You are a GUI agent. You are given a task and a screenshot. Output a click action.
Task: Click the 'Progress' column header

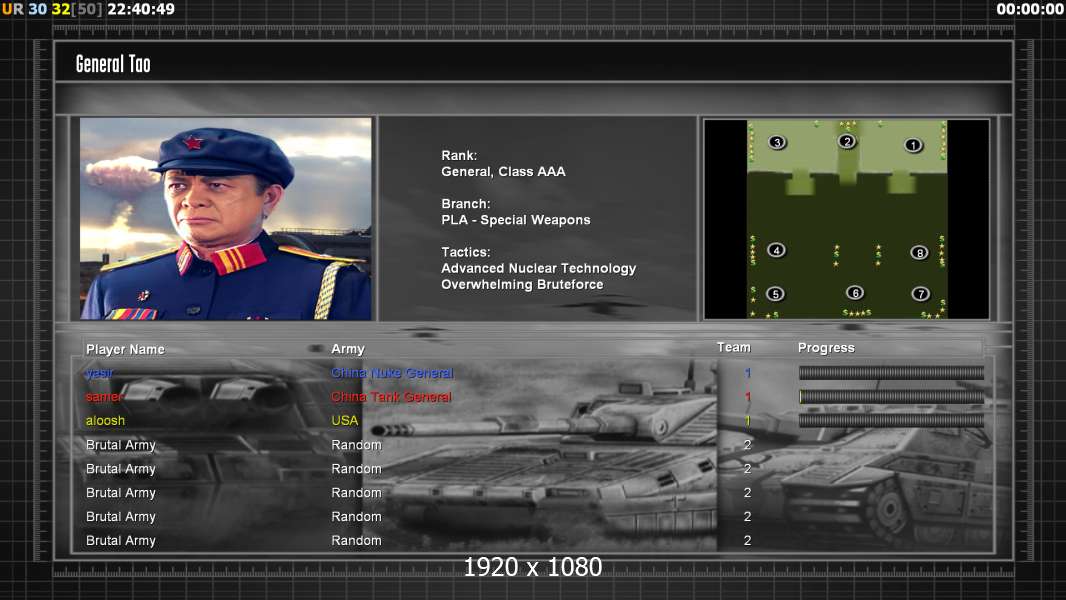826,348
